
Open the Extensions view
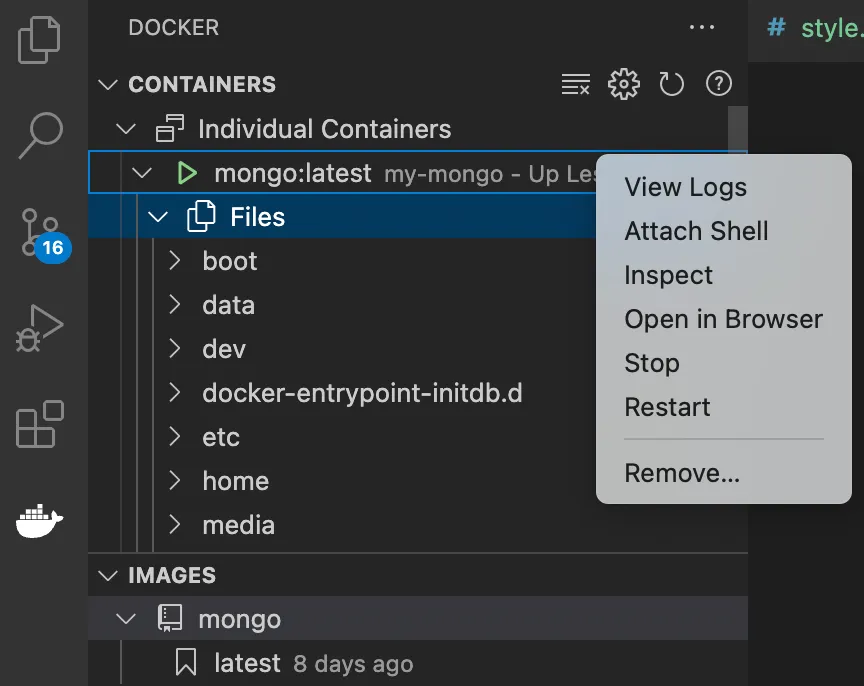(40, 424)
